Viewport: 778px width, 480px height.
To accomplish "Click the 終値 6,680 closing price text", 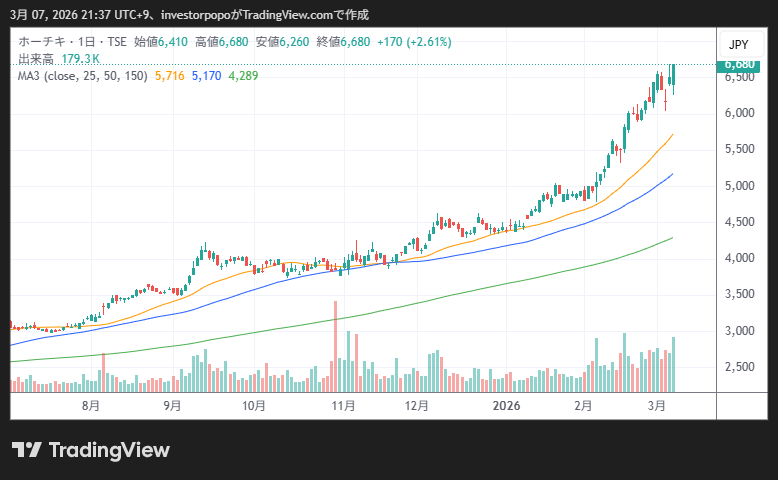I will 343,42.
